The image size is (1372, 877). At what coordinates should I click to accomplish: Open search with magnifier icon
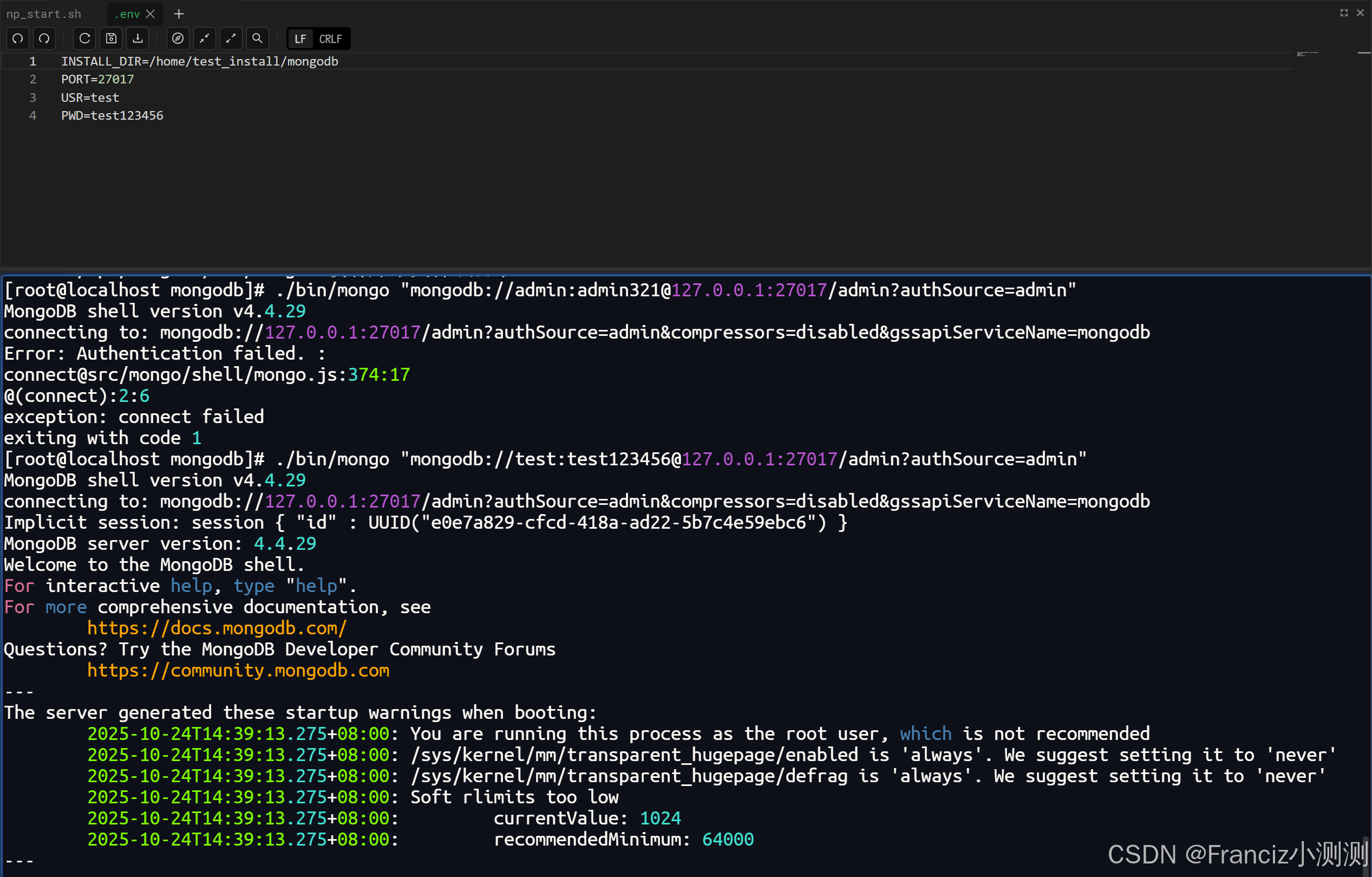coord(257,39)
